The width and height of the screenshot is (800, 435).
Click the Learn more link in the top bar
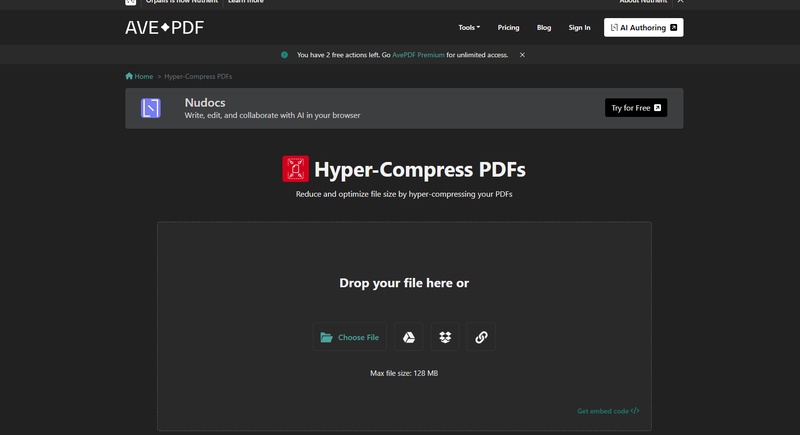click(x=246, y=2)
